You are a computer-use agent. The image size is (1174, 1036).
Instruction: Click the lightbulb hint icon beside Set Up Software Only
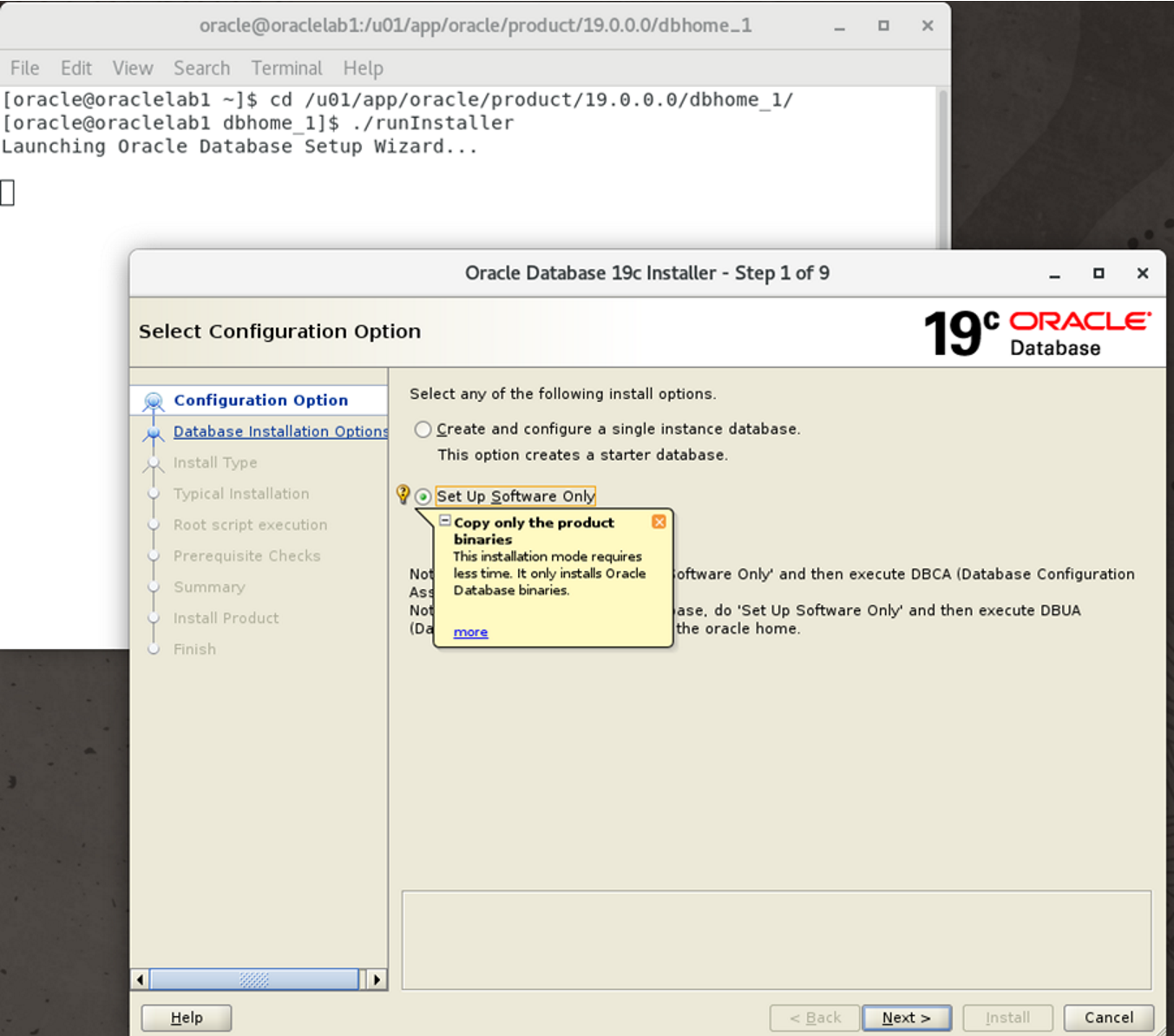point(403,495)
